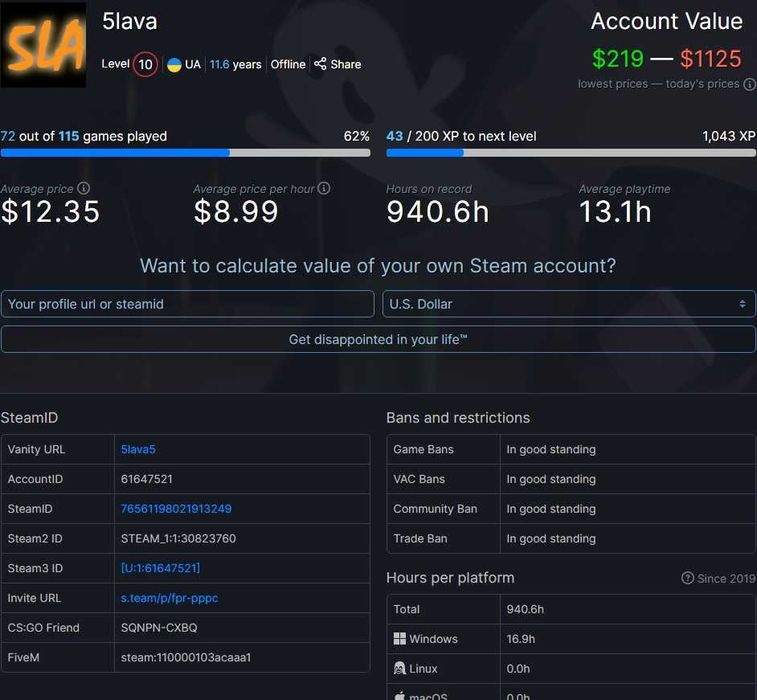Click the $1125 today's price value
Image resolution: width=757 pixels, height=700 pixels.
tap(711, 59)
